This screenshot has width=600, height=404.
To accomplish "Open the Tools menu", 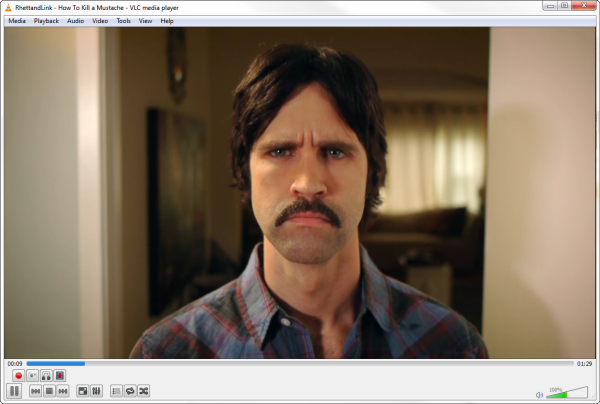I will (x=123, y=20).
